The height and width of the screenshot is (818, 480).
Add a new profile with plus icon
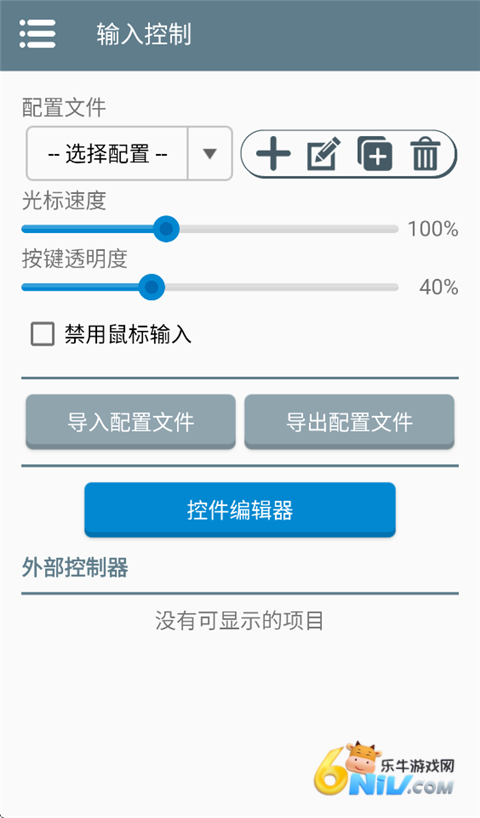(x=273, y=154)
